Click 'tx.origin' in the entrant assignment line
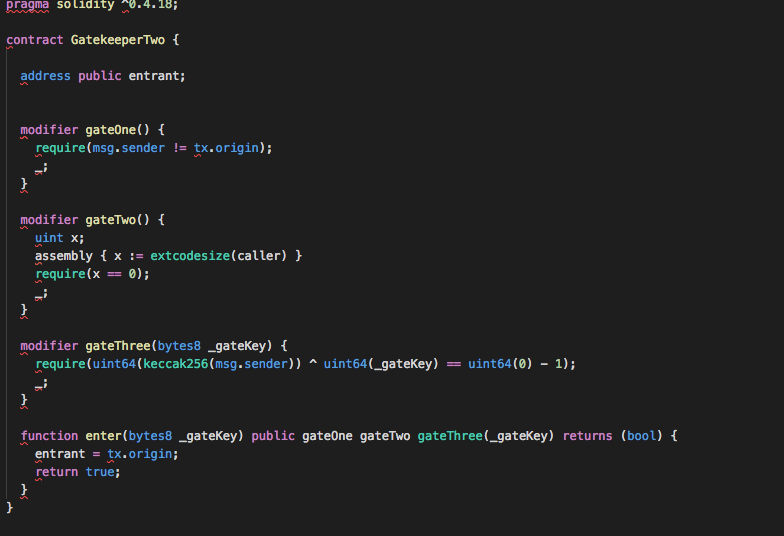Image resolution: width=784 pixels, height=536 pixels. click(x=139, y=454)
